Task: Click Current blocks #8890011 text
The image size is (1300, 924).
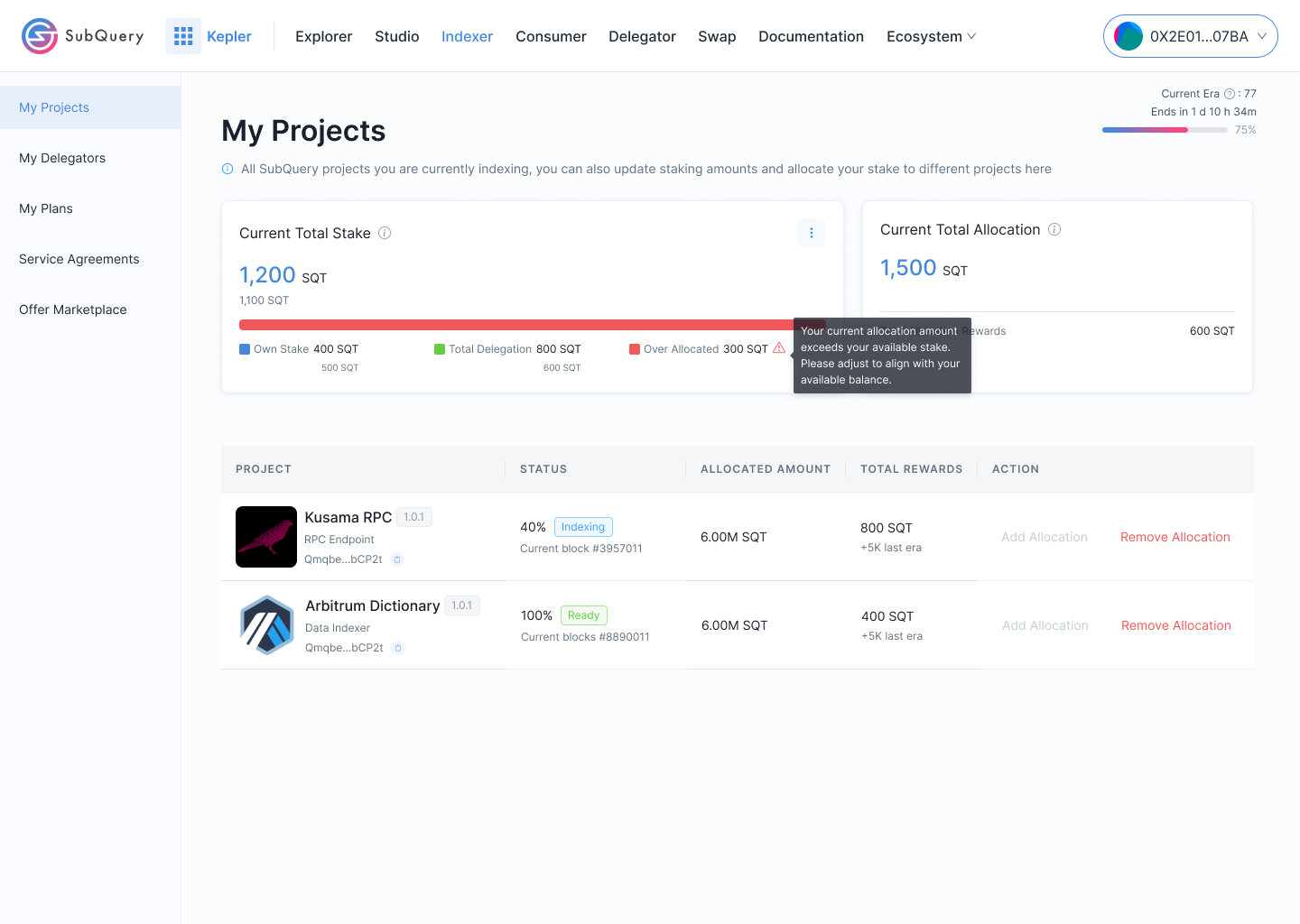Action: [x=585, y=637]
